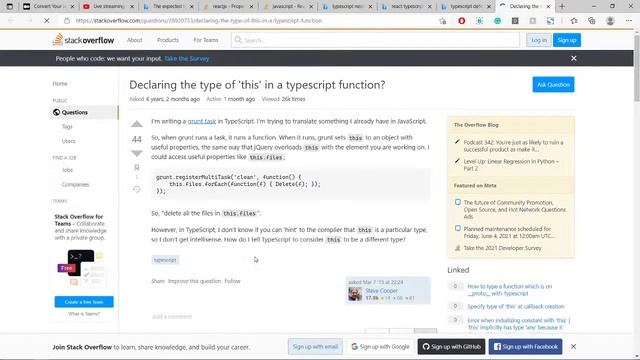Screen dimensions: 640x360
Task: Open For Teams menu
Action: pyautogui.click(x=206, y=40)
